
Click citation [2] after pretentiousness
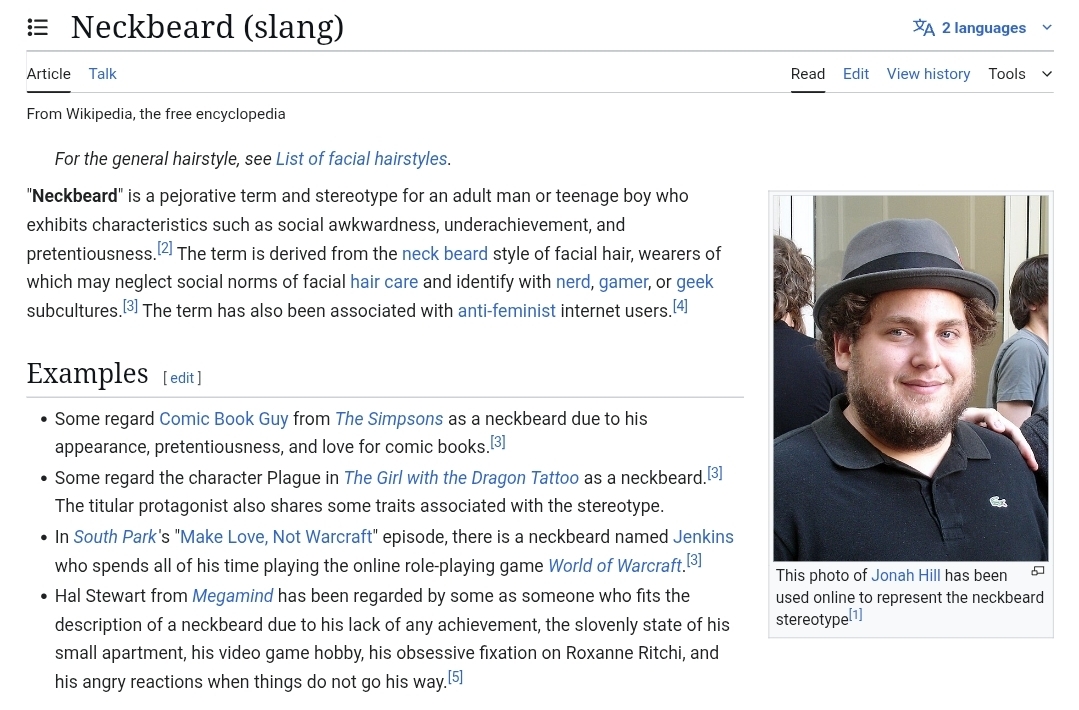click(x=164, y=248)
